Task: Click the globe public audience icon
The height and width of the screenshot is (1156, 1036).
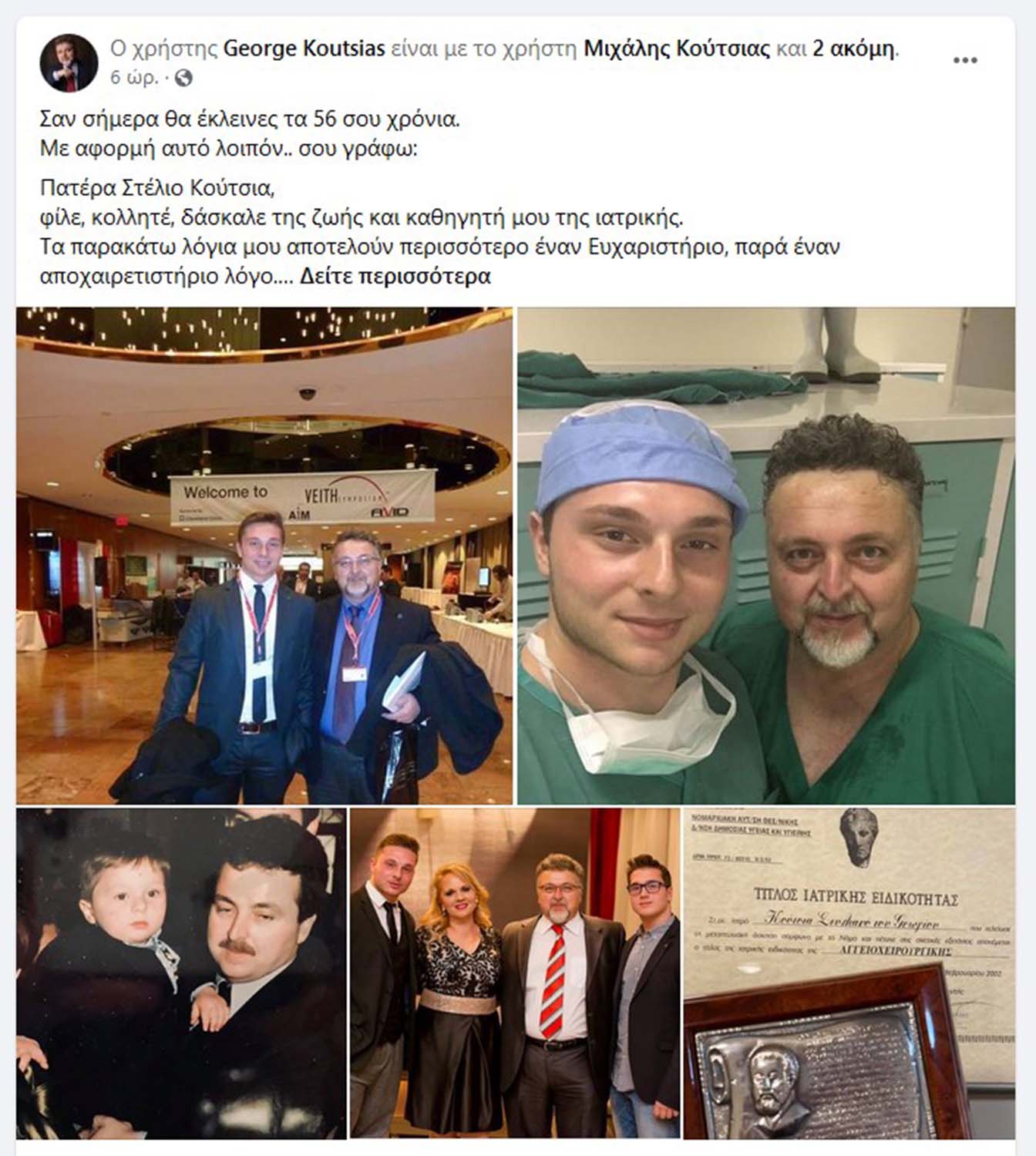Action: 184,78
